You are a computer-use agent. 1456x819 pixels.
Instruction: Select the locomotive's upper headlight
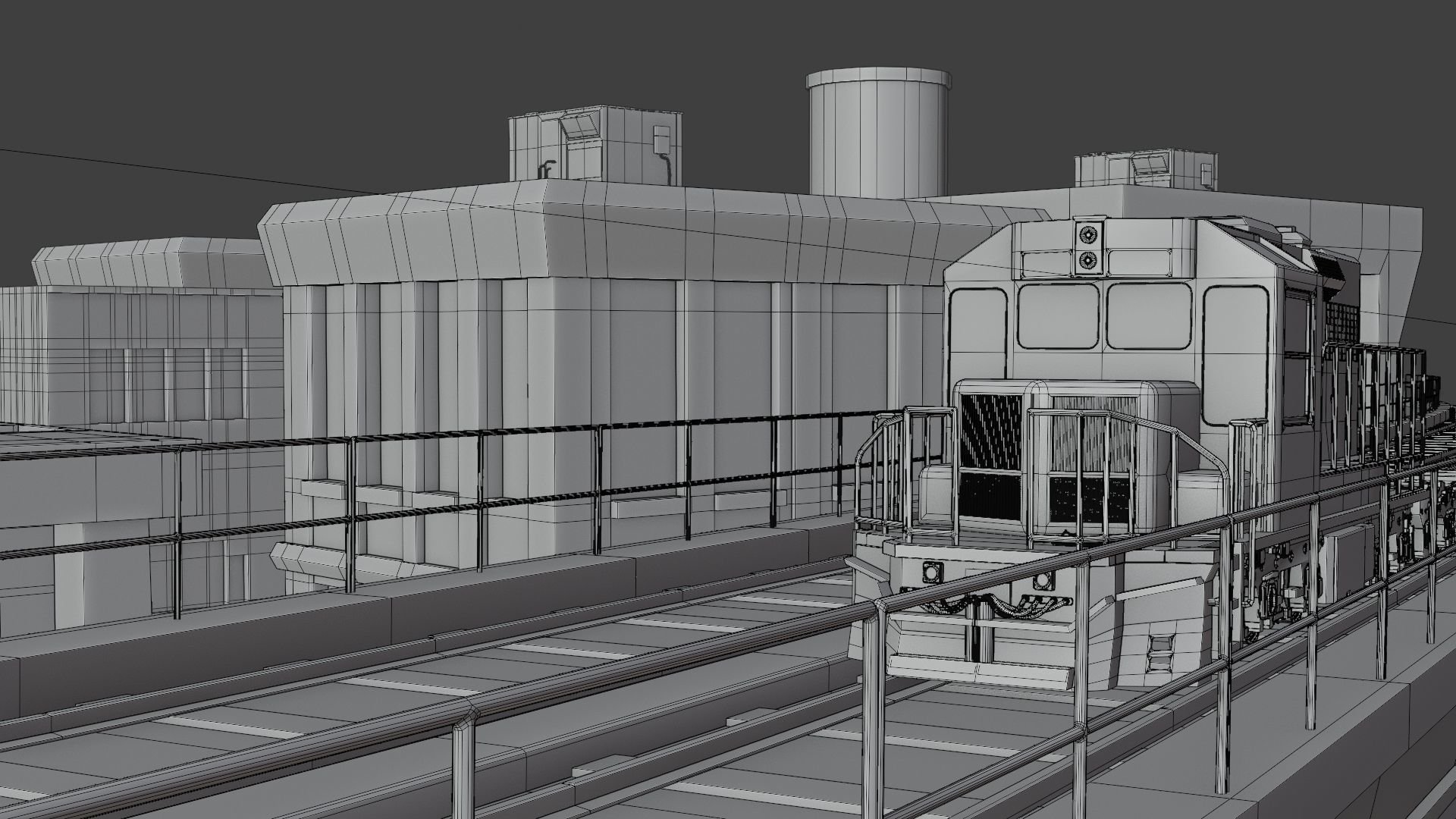pos(1090,235)
